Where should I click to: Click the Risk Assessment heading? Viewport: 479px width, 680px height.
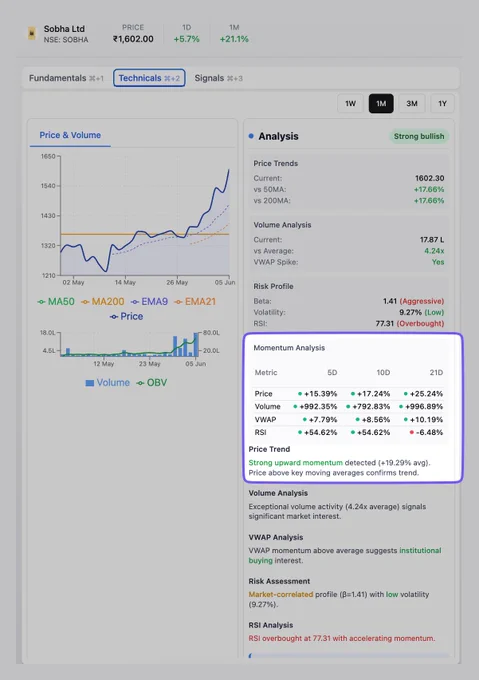(x=279, y=581)
